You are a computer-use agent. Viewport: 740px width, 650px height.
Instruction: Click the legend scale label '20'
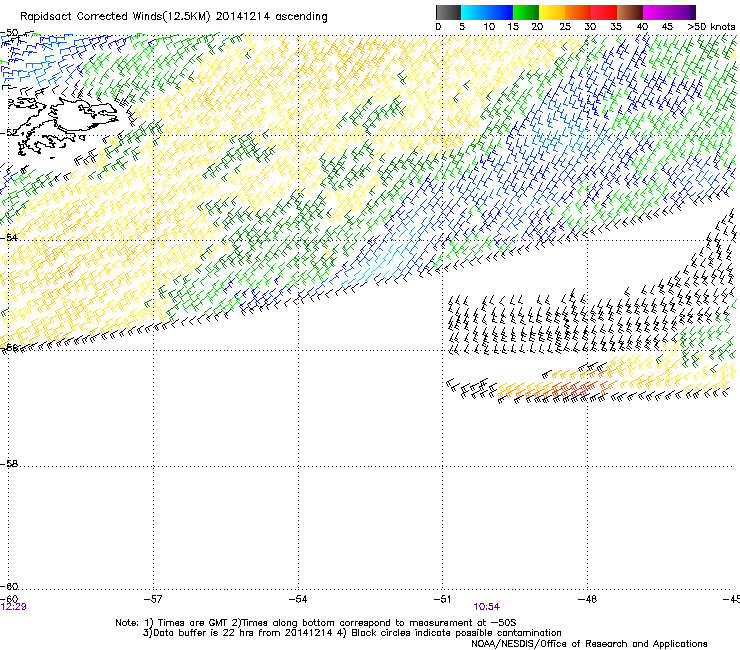pyautogui.click(x=537, y=27)
